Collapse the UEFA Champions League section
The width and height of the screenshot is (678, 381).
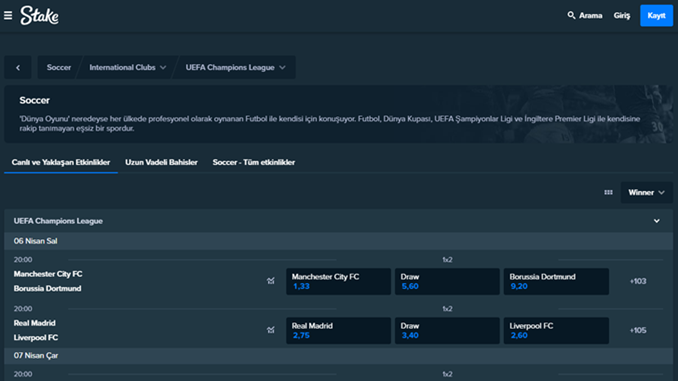coord(657,221)
